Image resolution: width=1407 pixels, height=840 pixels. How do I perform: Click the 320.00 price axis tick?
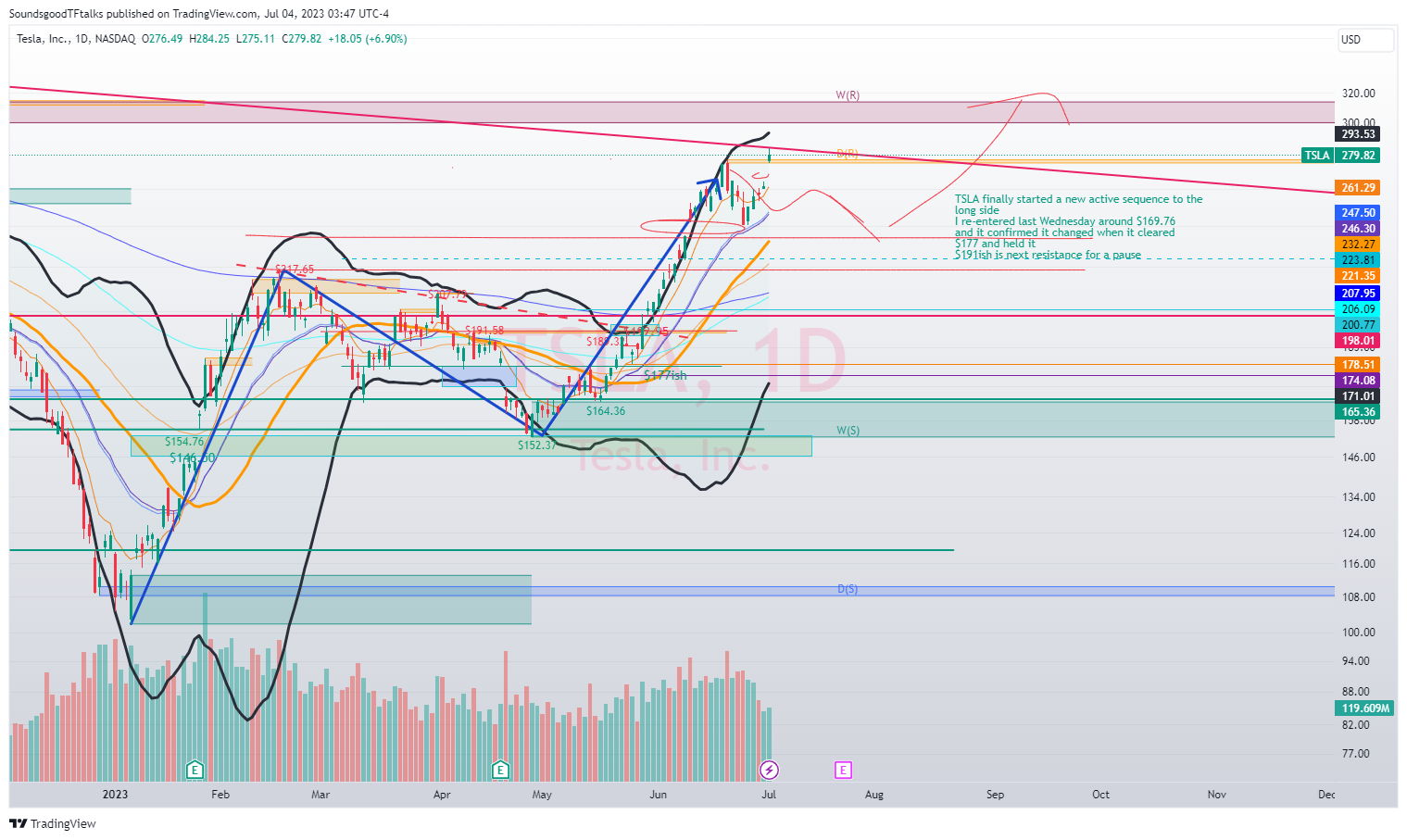pyautogui.click(x=1358, y=94)
